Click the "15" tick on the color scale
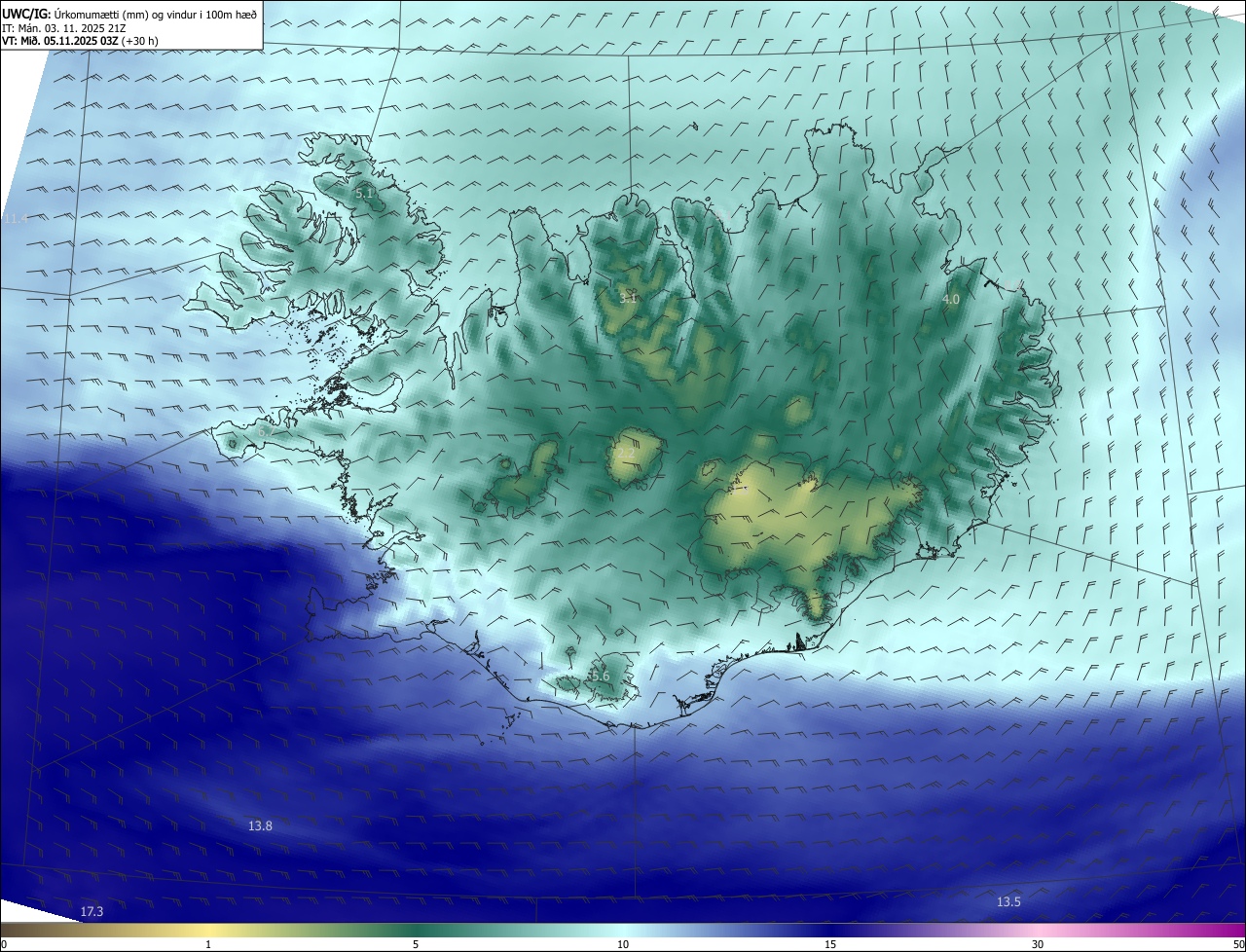The height and width of the screenshot is (952, 1246). (x=830, y=944)
